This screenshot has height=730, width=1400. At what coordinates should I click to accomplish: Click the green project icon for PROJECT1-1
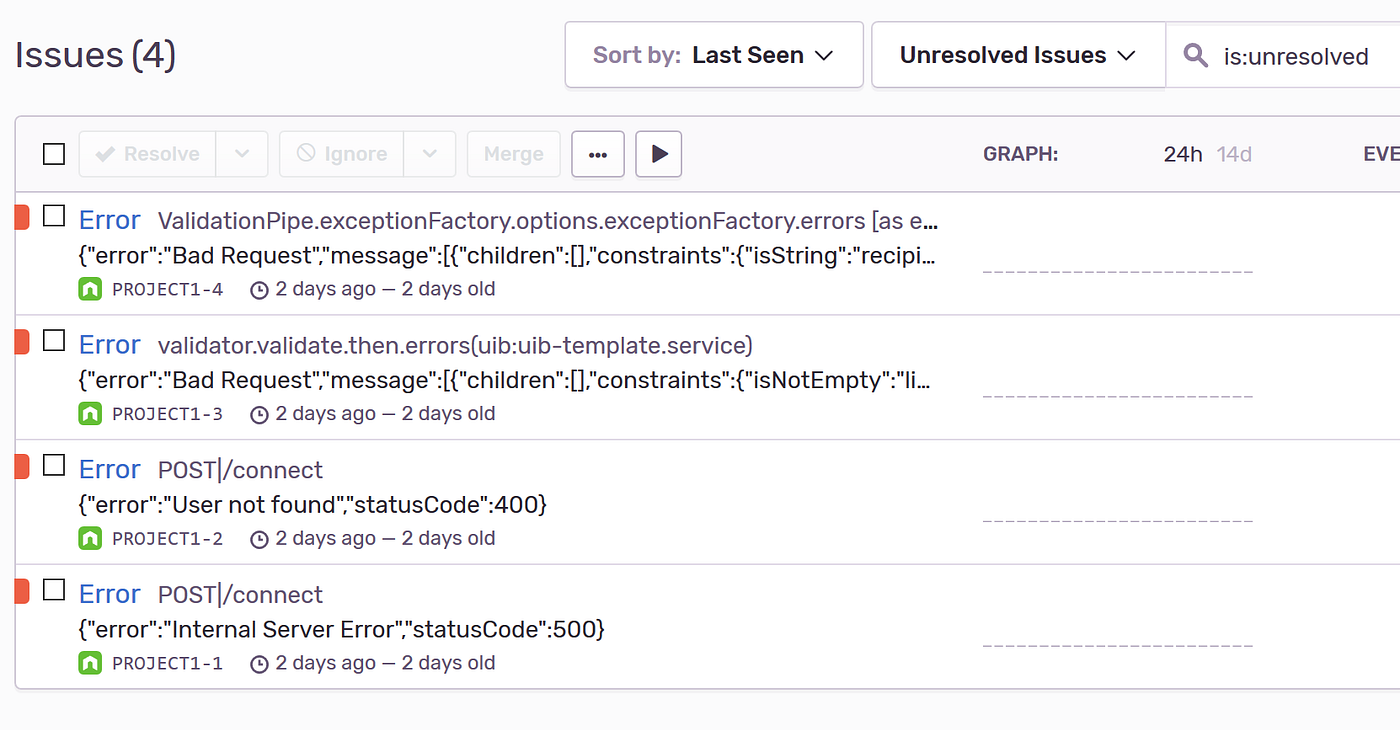(90, 663)
